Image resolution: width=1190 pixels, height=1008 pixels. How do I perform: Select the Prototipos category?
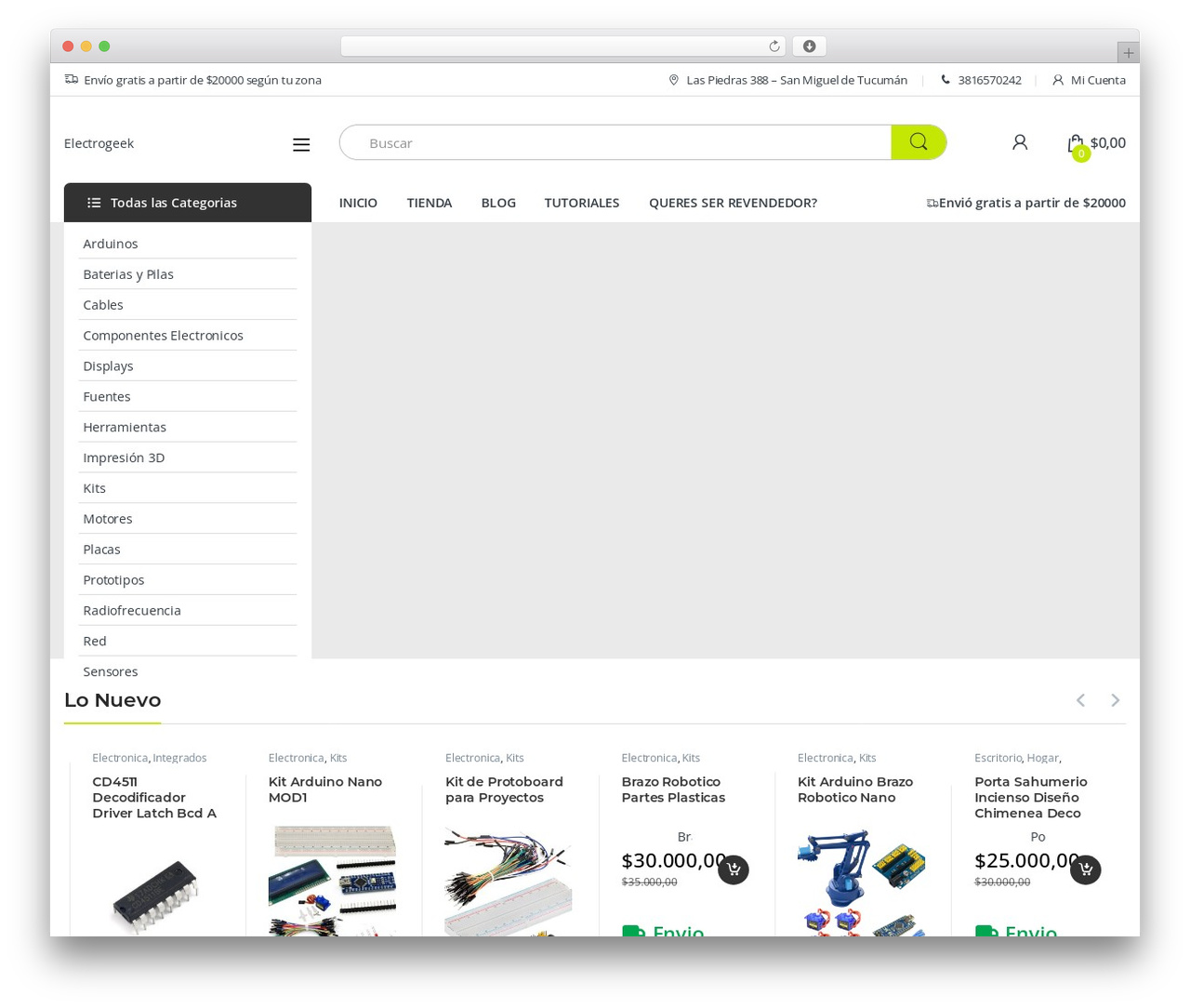(113, 580)
